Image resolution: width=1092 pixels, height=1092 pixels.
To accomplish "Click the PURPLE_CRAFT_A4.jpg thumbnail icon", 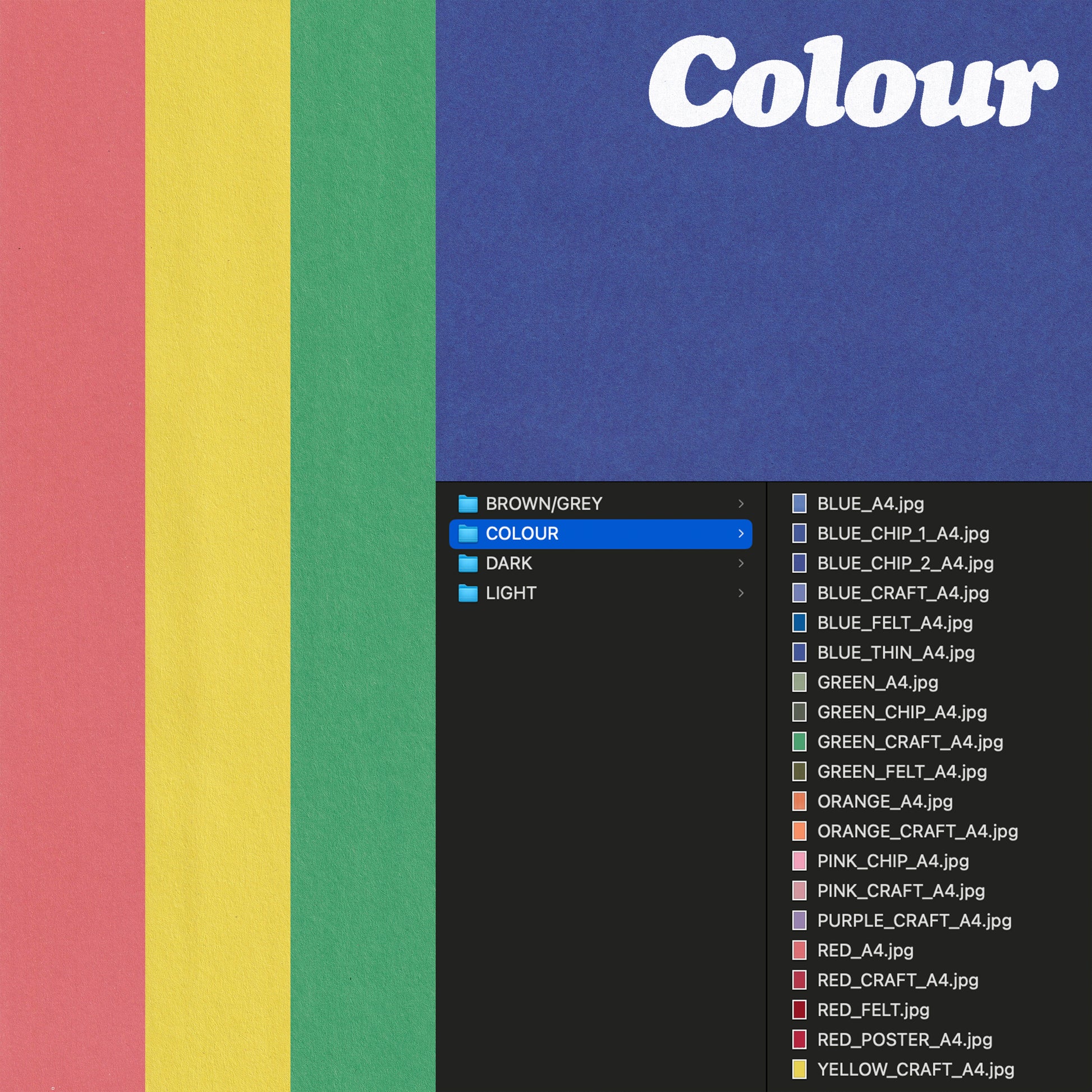I will tap(799, 920).
